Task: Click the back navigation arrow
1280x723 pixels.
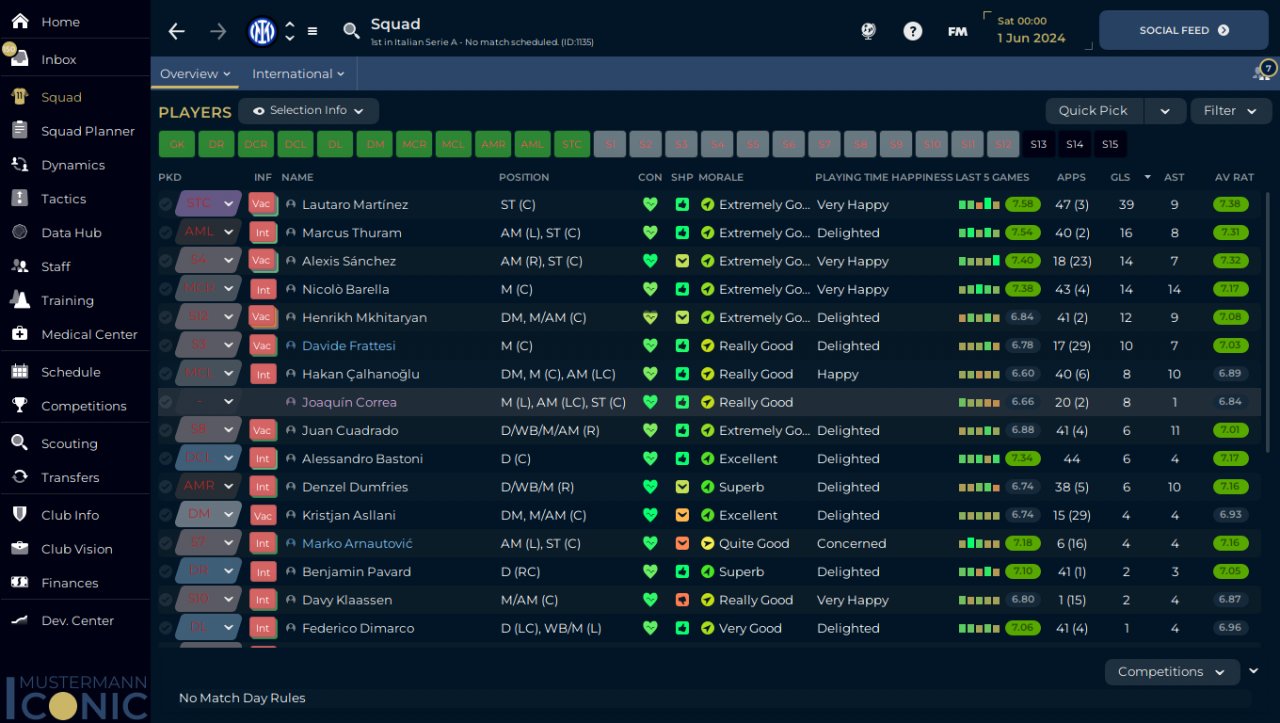Action: [177, 31]
